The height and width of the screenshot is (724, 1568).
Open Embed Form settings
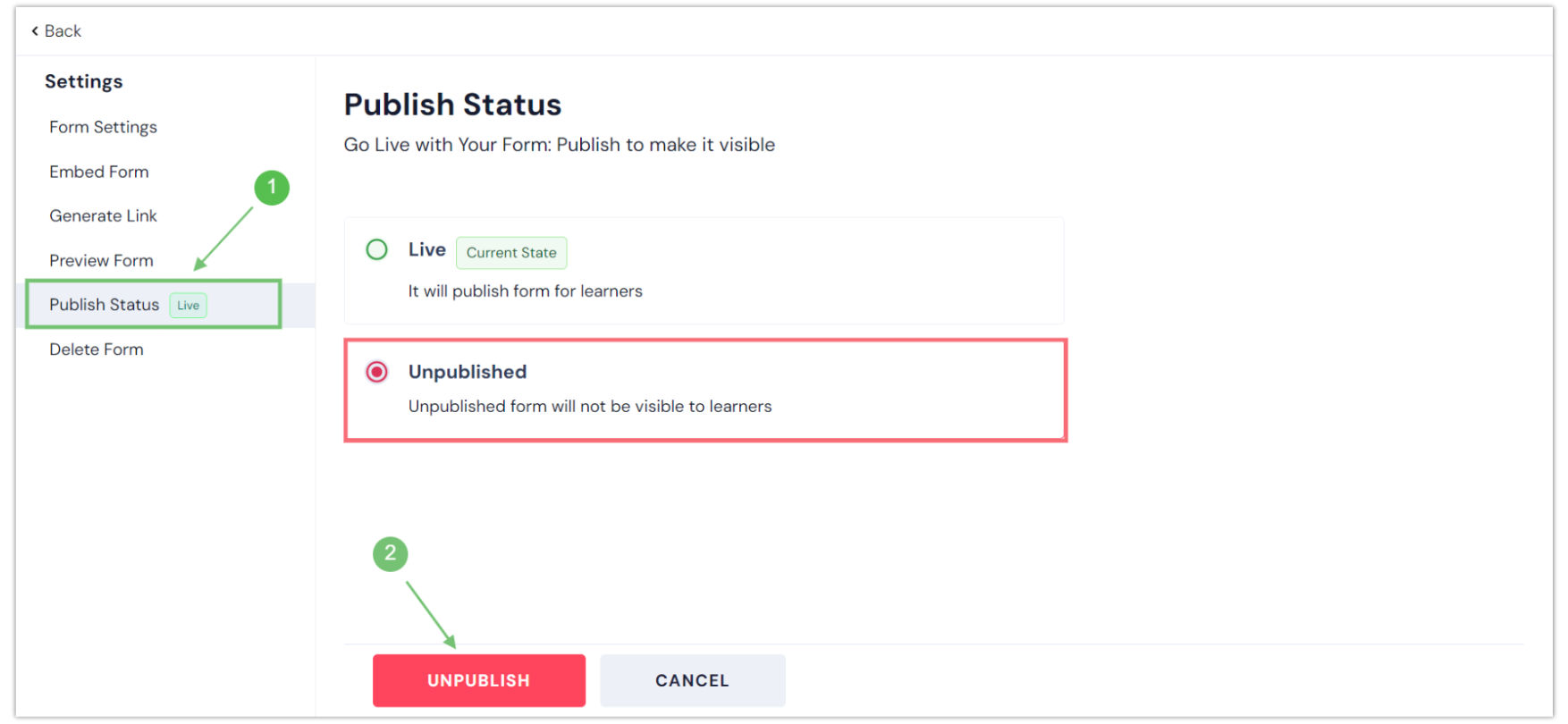(98, 172)
